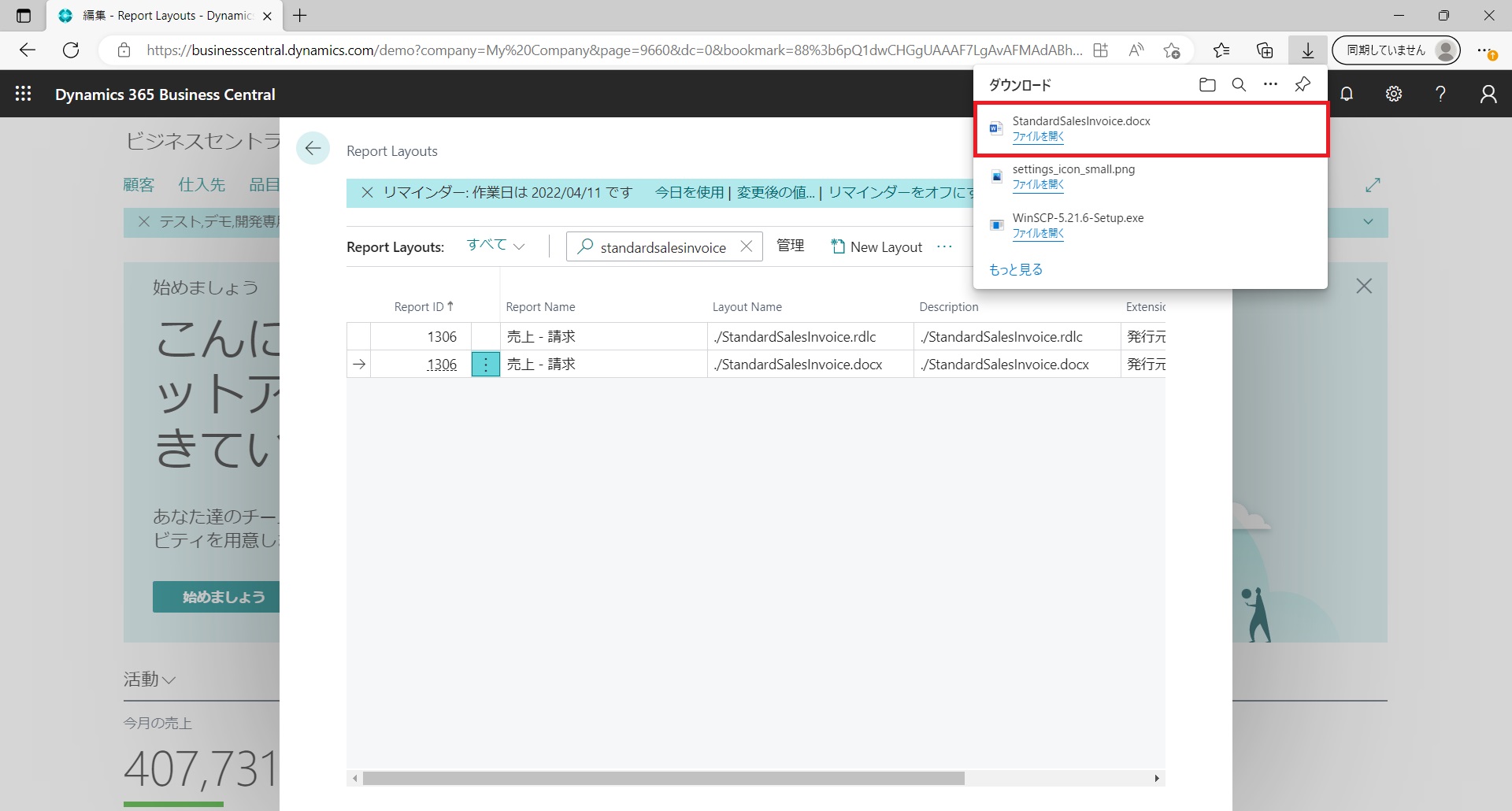The height and width of the screenshot is (811, 1512).
Task: Open the 管理 menu
Action: click(x=790, y=246)
